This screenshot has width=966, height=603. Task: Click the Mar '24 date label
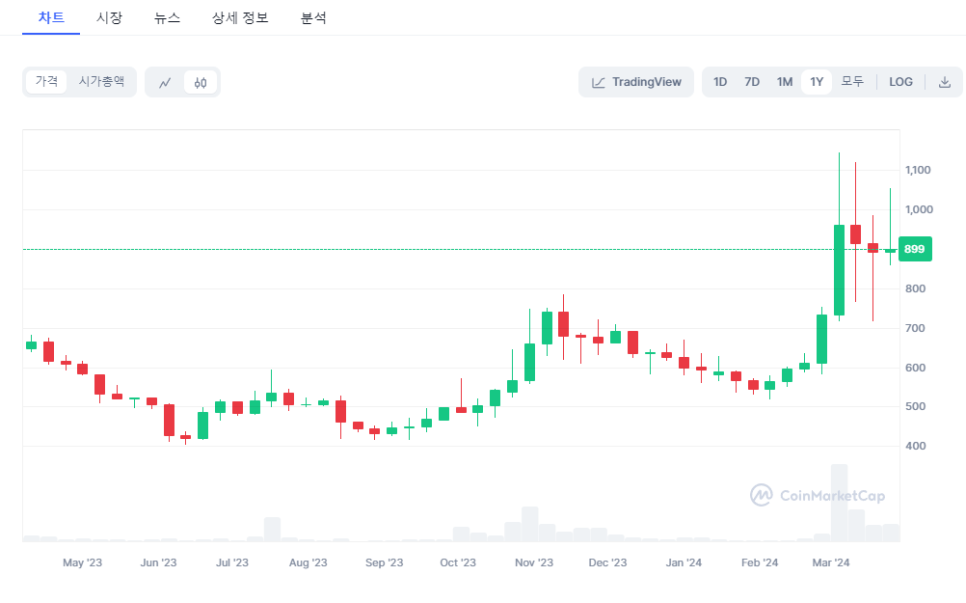[x=831, y=562]
